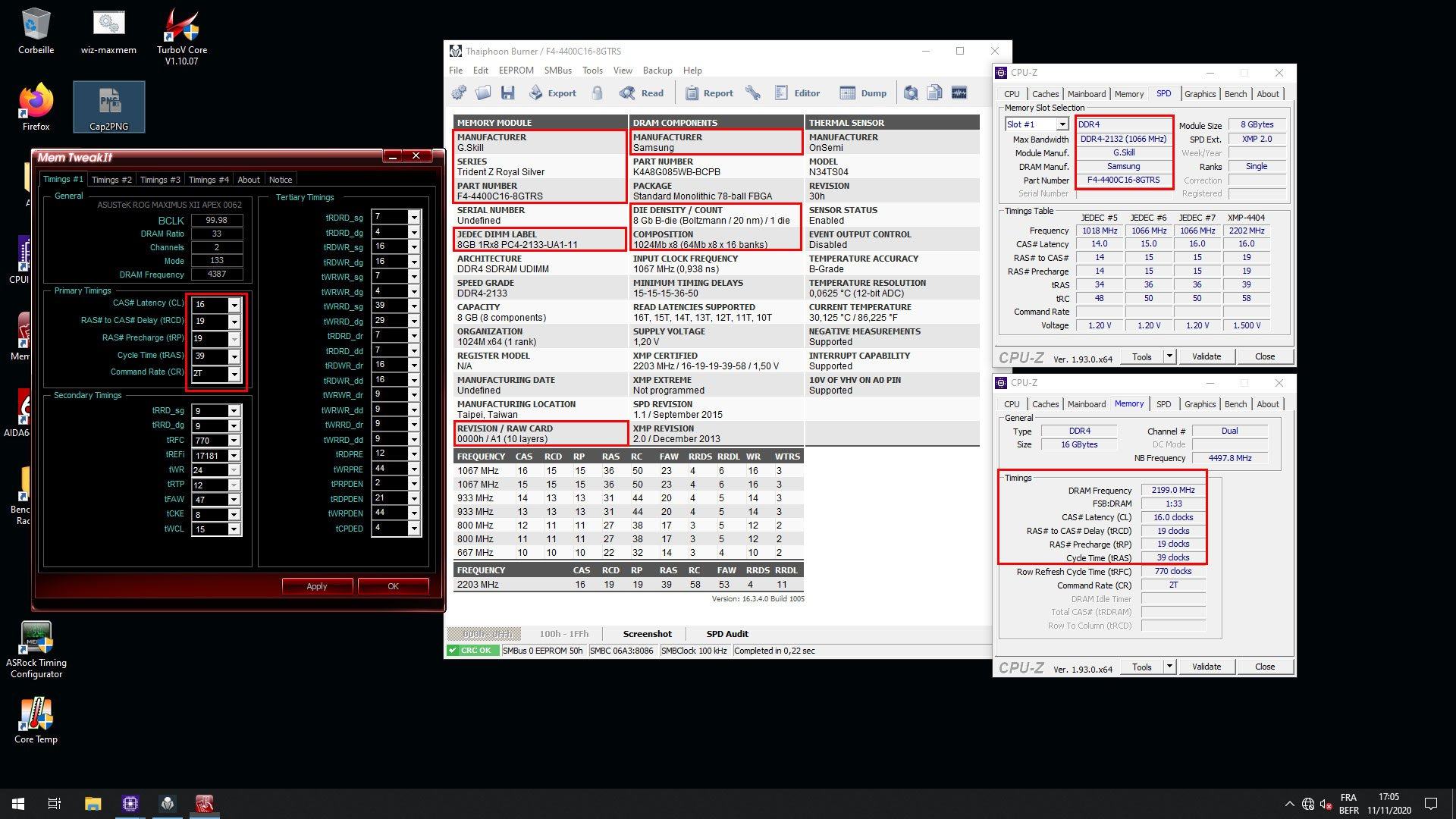
Task: Click the Thaiphoon Burner taskbar icon
Action: [x=168, y=804]
